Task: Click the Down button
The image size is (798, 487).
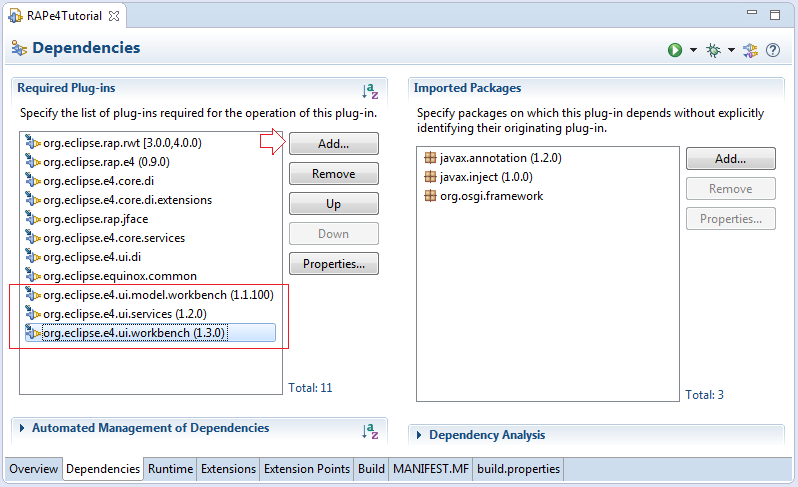Action: click(334, 234)
